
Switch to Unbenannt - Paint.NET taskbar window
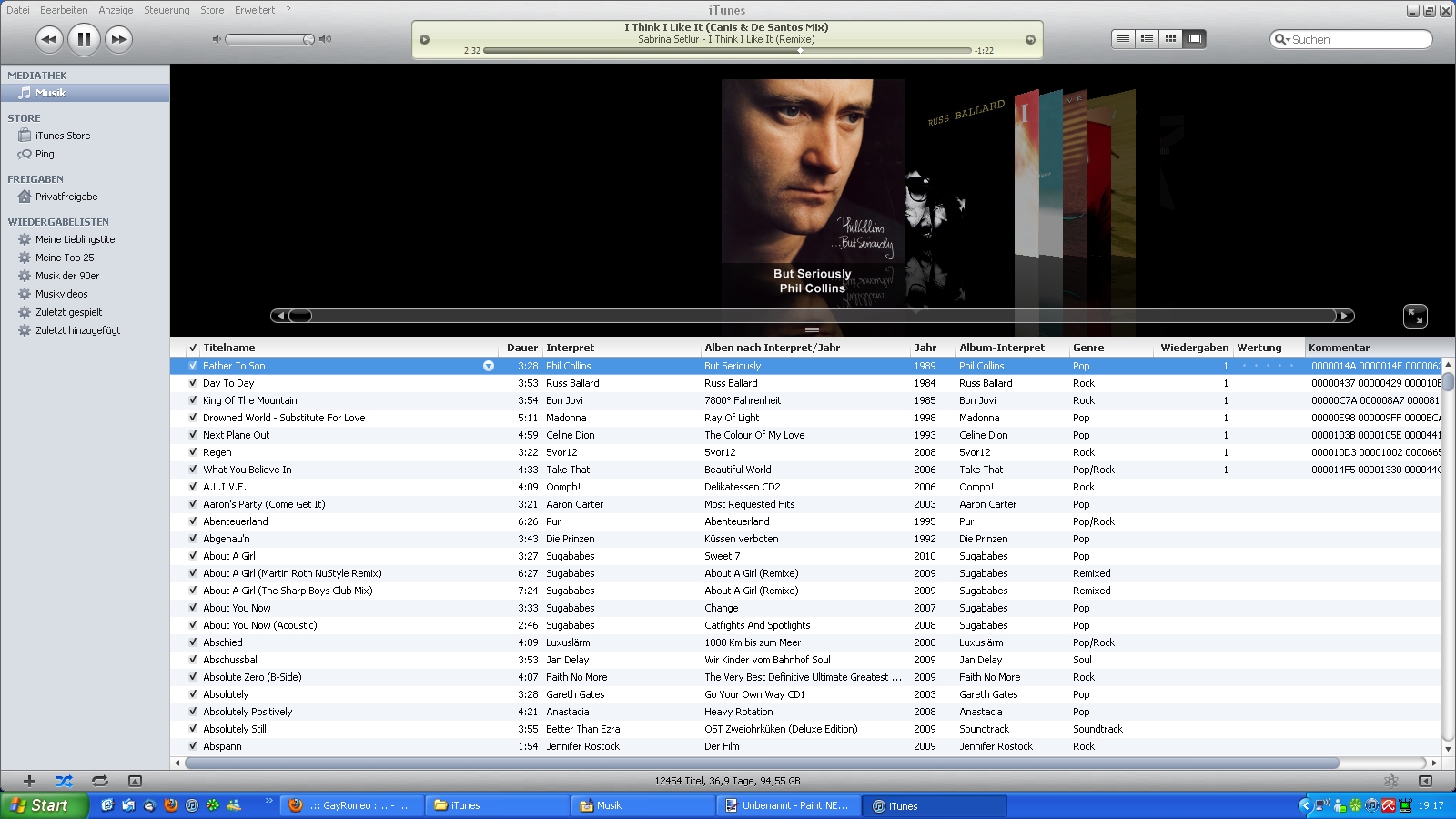point(788,805)
